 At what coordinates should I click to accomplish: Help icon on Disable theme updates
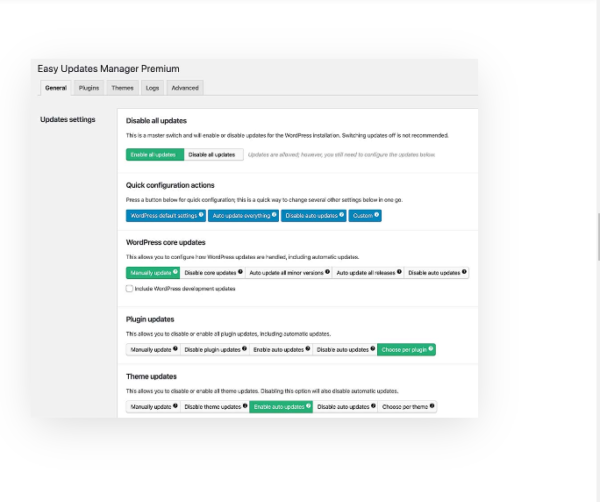pos(245,406)
